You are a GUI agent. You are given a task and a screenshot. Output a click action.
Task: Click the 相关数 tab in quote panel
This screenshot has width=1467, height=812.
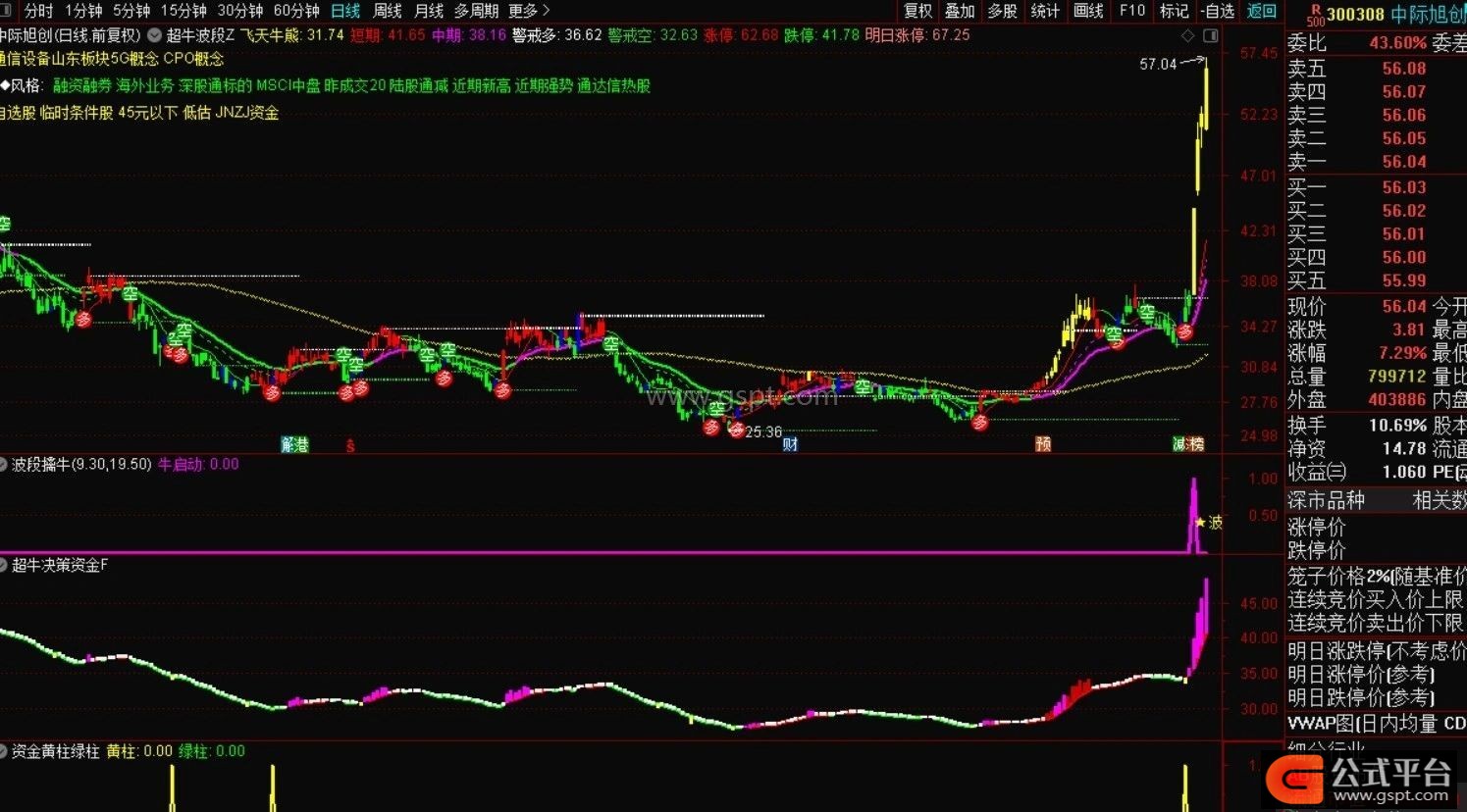click(1439, 500)
